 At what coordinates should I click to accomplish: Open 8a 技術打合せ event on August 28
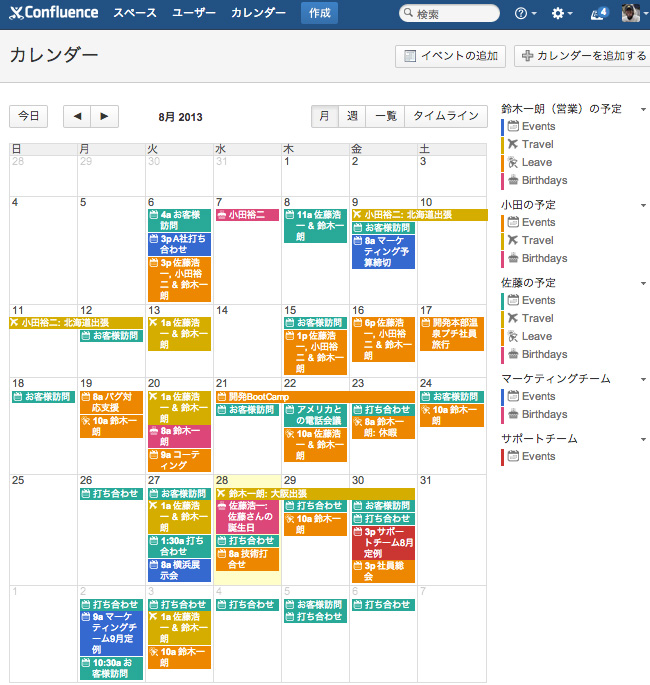247,559
